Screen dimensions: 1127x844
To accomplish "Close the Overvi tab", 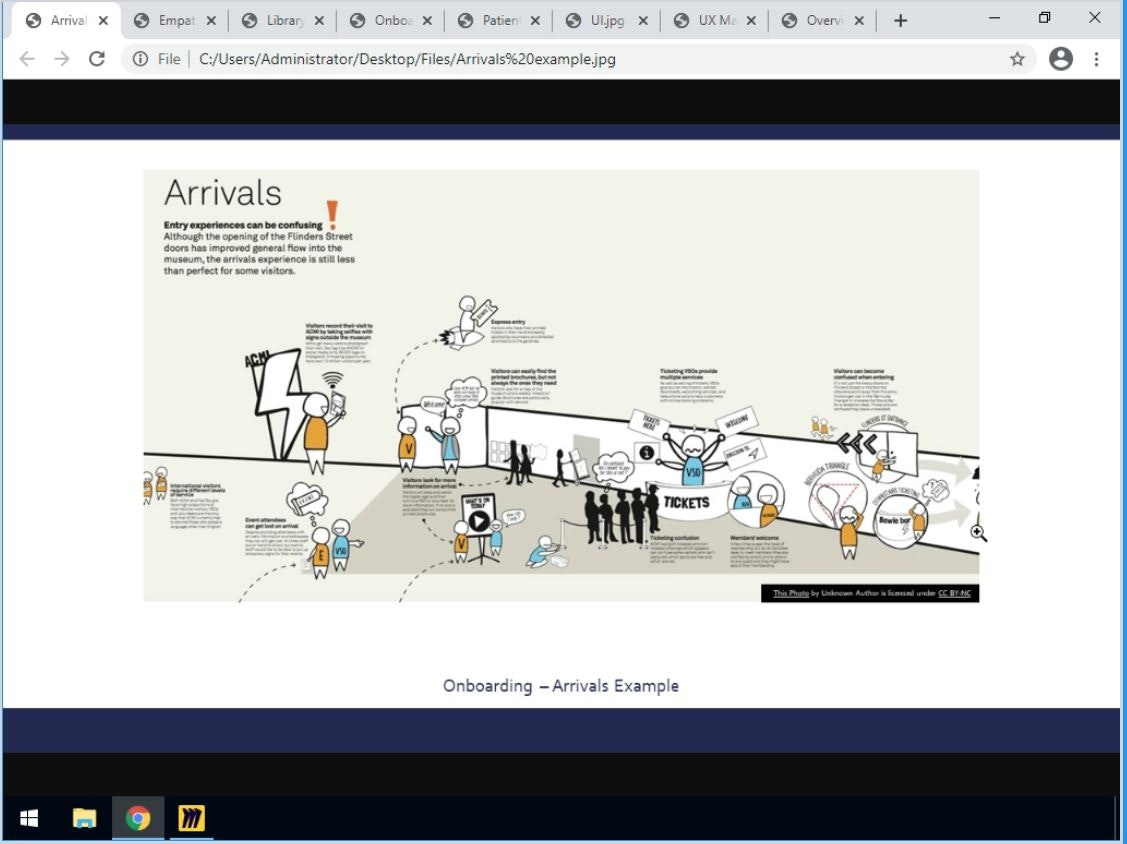I will [858, 21].
